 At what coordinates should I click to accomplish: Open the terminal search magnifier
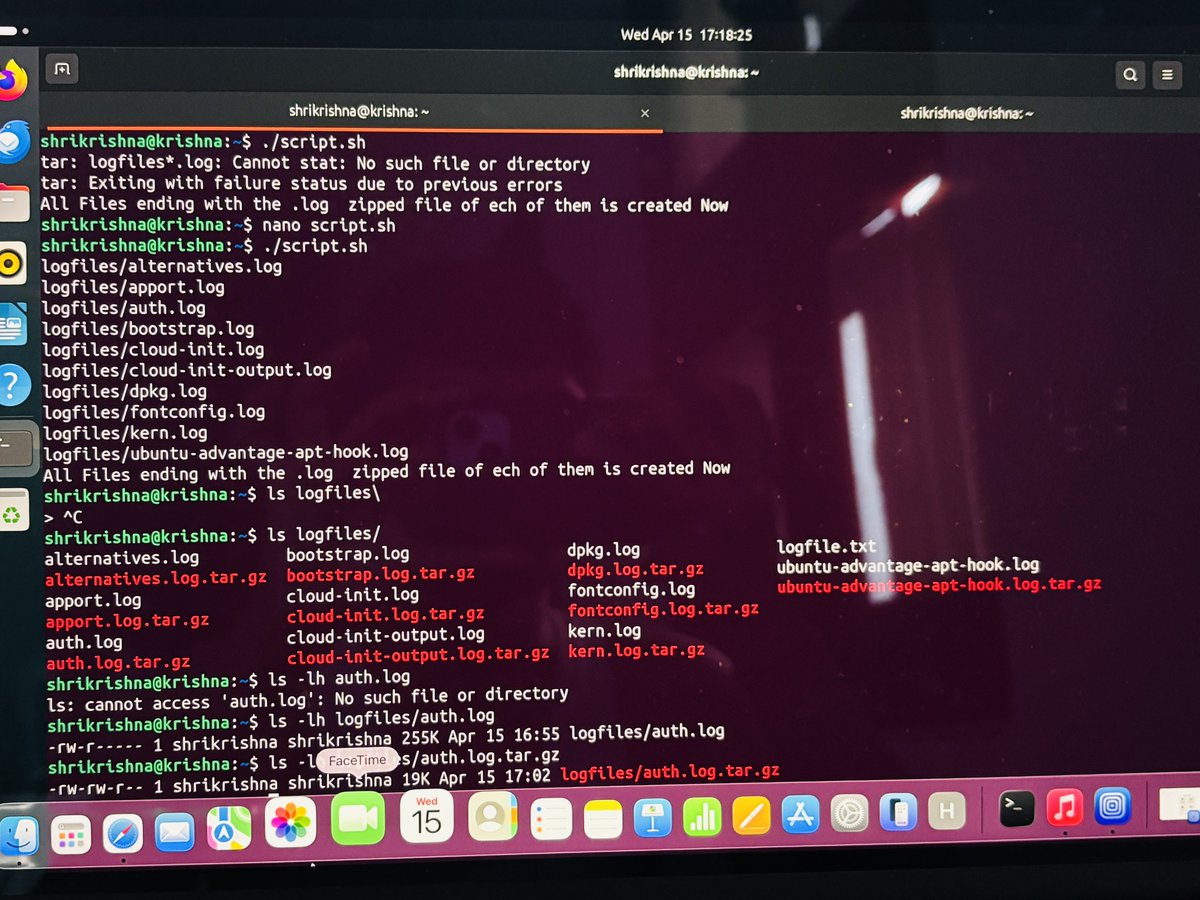[1129, 74]
